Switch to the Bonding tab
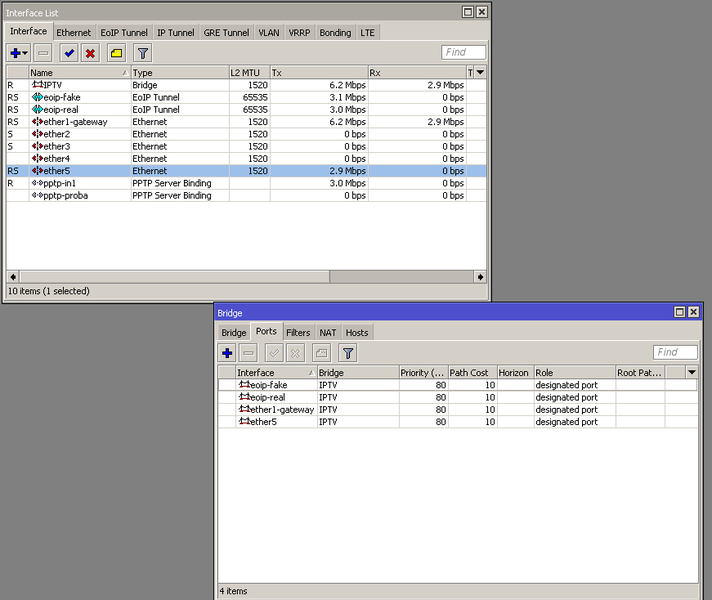The width and height of the screenshot is (712, 600). (335, 33)
